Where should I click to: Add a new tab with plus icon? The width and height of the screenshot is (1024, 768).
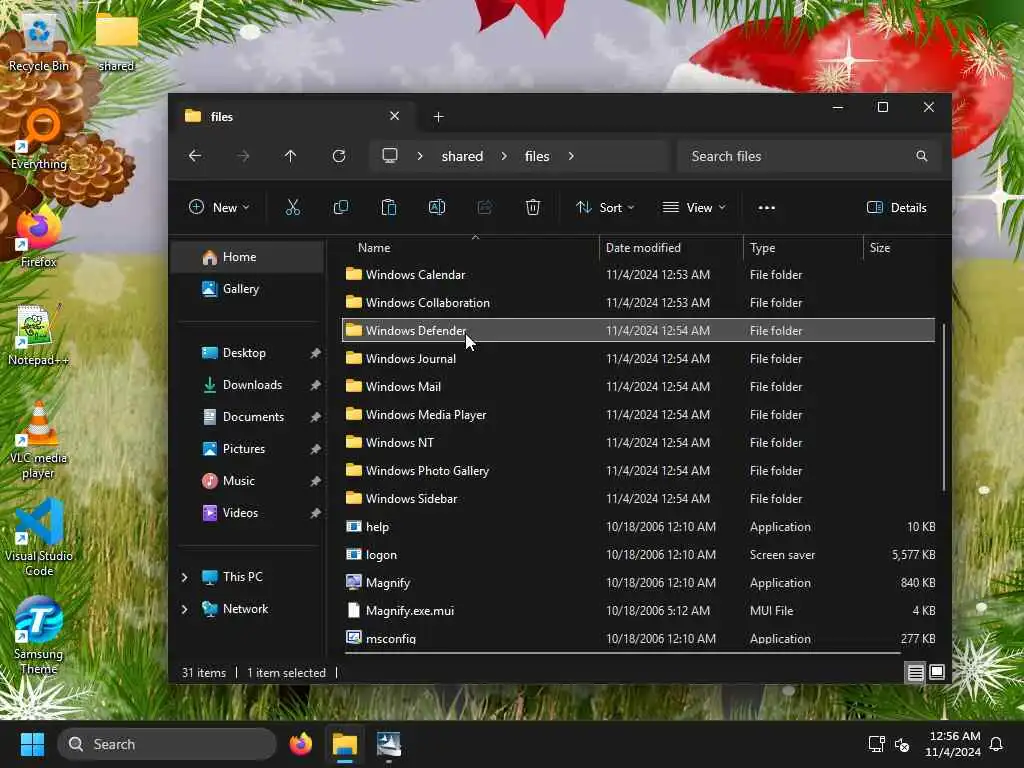tap(438, 116)
